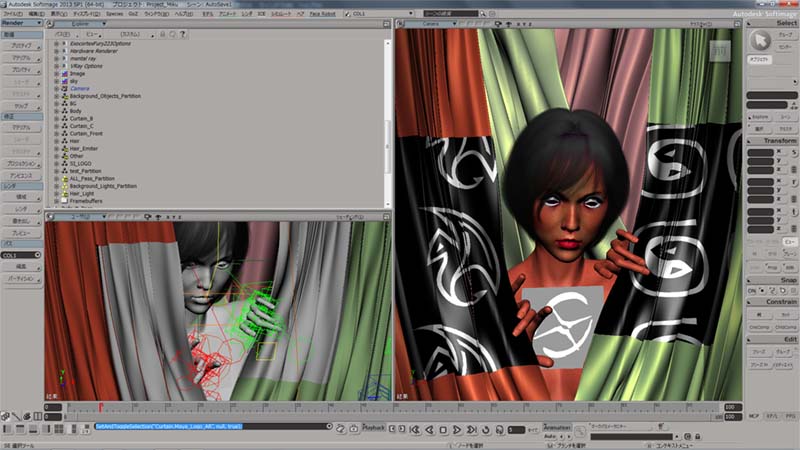Click the Animation button
The height and width of the screenshot is (450, 800).
(557, 427)
